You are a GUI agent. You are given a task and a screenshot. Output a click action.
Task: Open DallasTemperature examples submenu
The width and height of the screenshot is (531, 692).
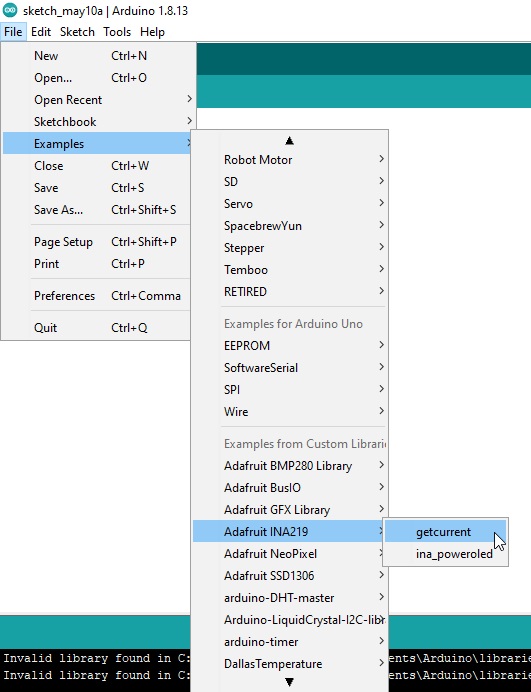click(290, 664)
